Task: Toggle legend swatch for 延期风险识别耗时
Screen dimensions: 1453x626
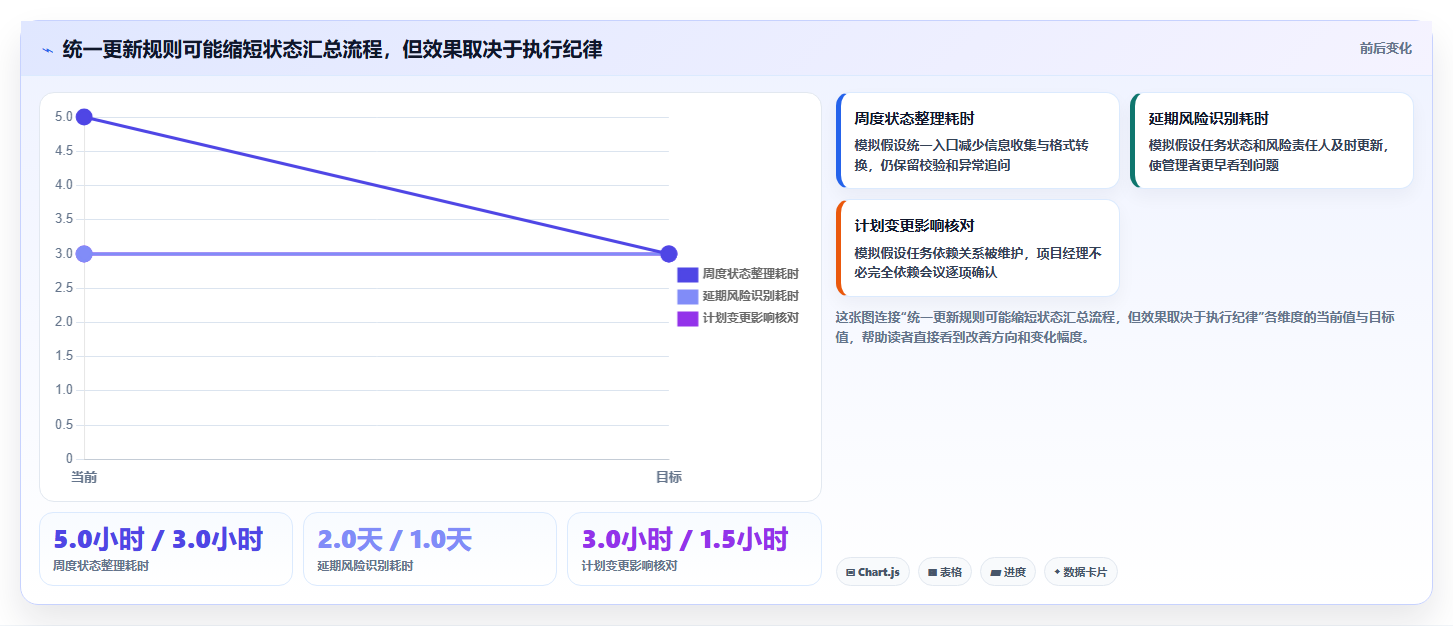Action: click(x=687, y=296)
